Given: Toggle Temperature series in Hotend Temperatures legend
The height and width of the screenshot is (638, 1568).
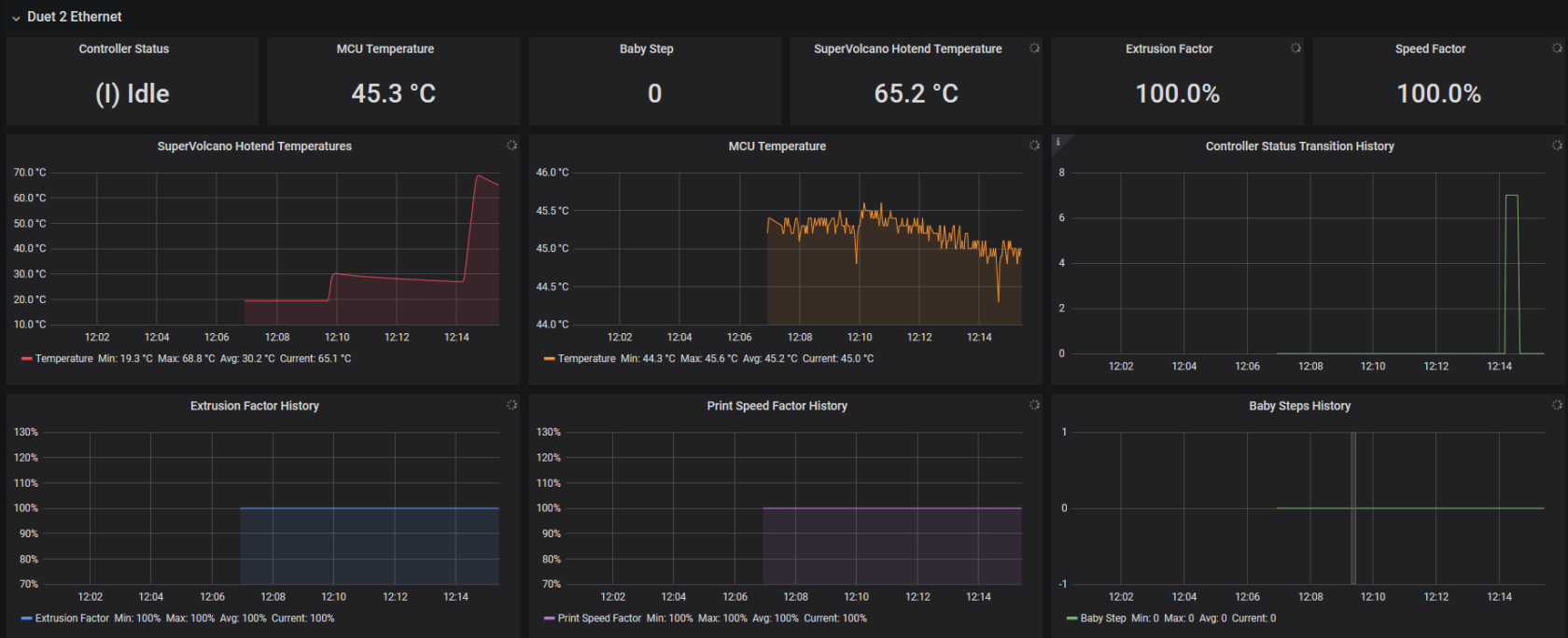Looking at the screenshot, I should [x=64, y=359].
